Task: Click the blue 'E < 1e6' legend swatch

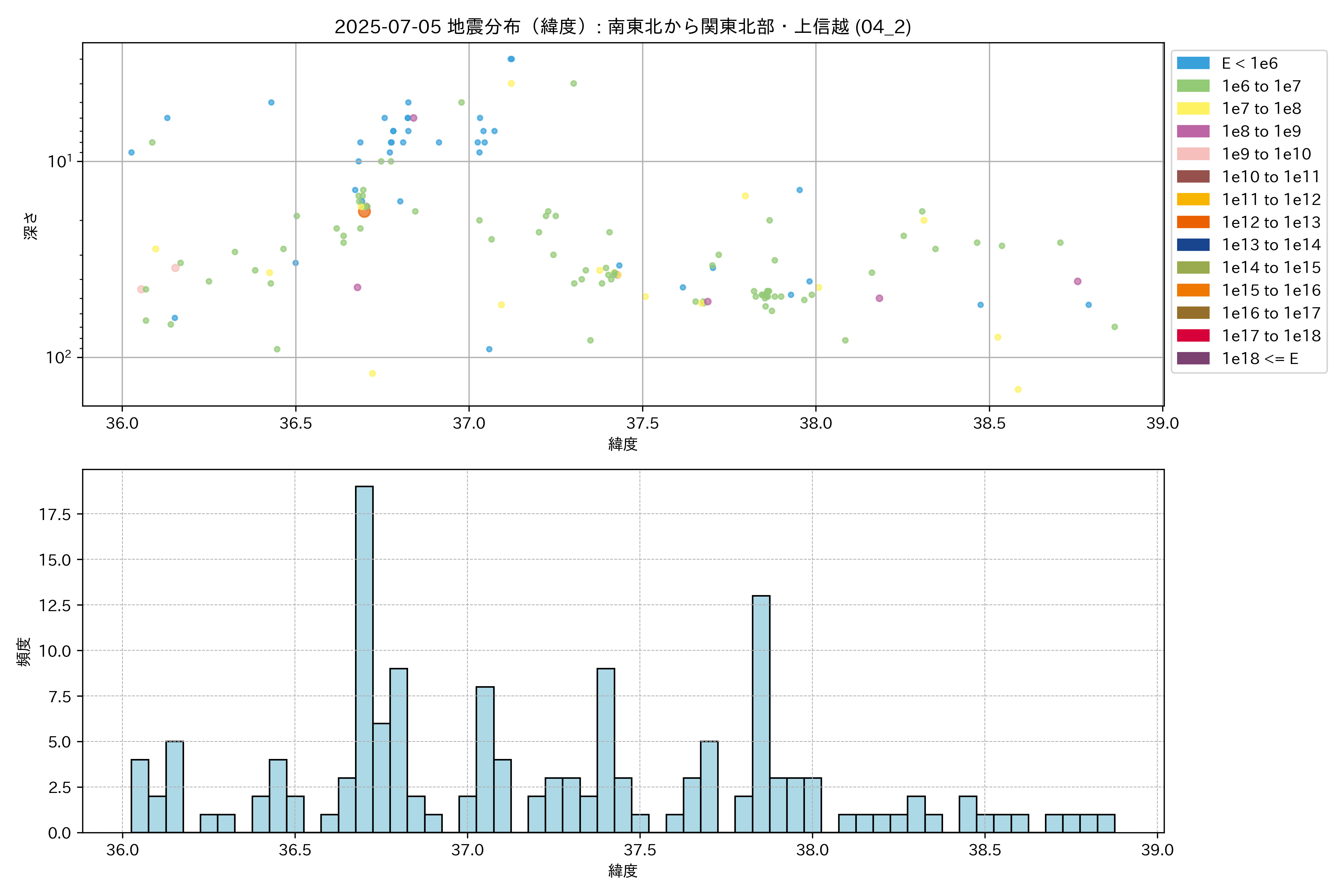Action: [x=1192, y=63]
